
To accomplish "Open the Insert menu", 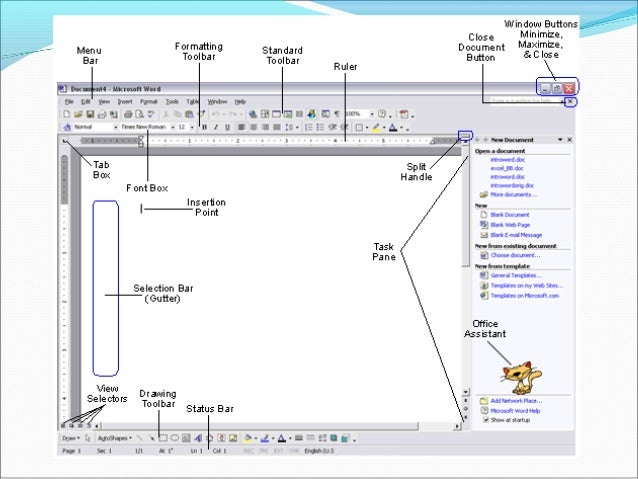I will (124, 102).
